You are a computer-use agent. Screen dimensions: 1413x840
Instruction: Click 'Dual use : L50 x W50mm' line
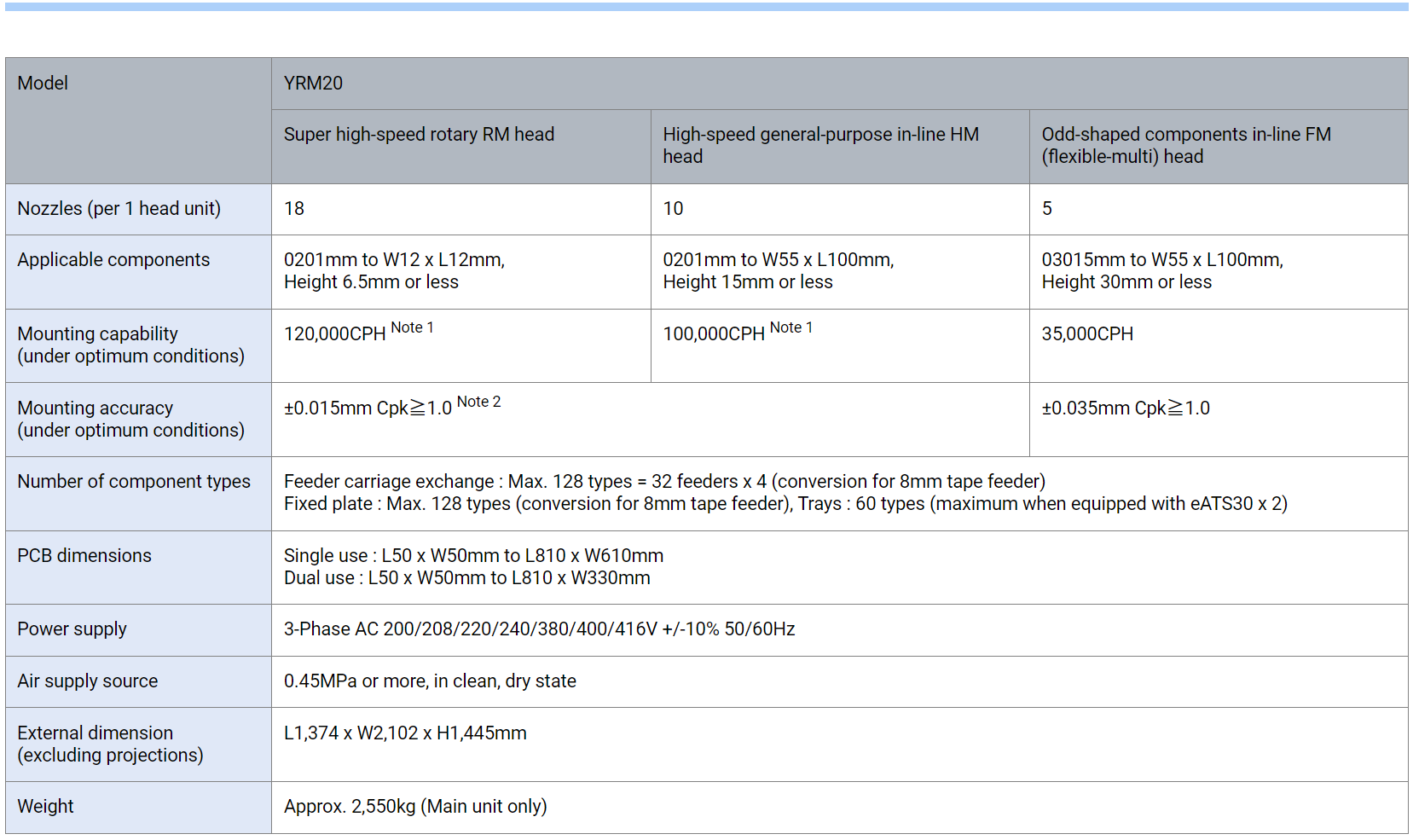(x=466, y=578)
